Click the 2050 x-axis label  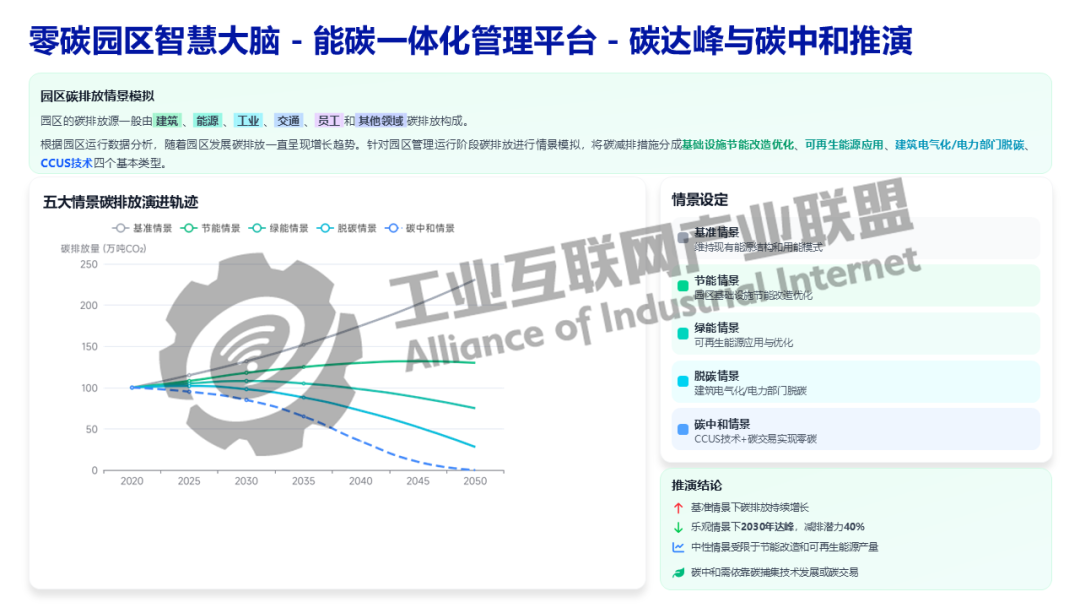coord(475,481)
